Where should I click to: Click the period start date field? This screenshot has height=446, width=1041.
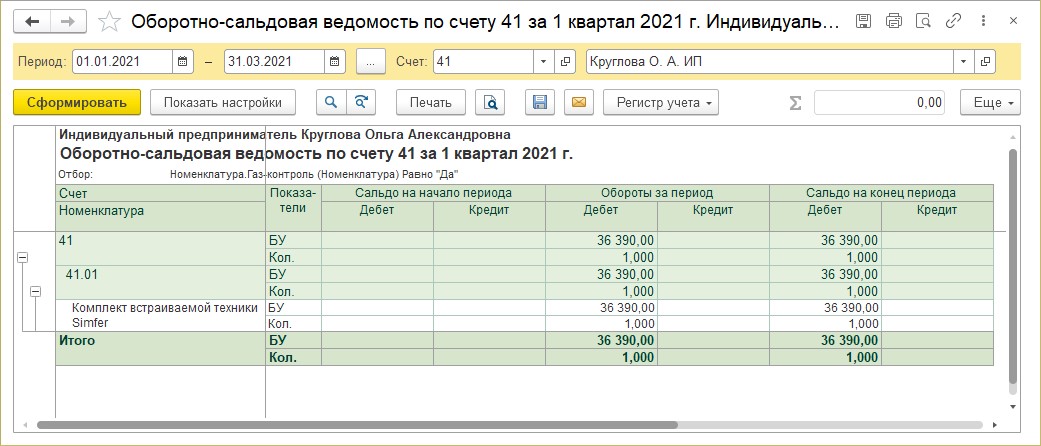coord(122,62)
